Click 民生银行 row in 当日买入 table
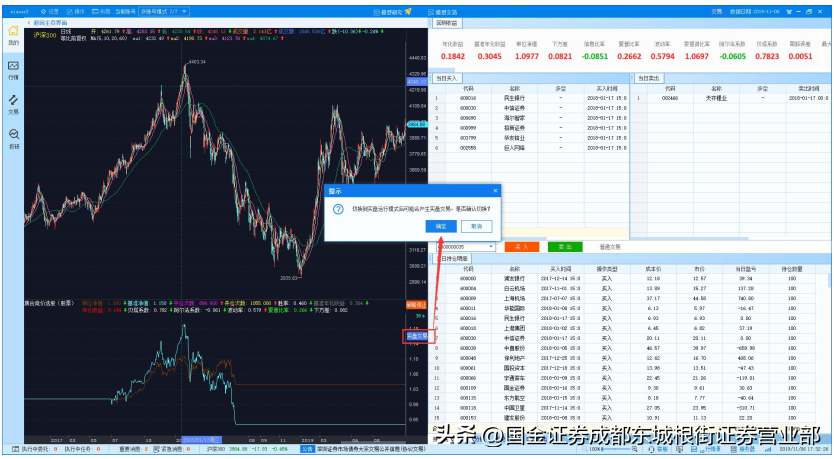834x459 pixels. (530, 98)
